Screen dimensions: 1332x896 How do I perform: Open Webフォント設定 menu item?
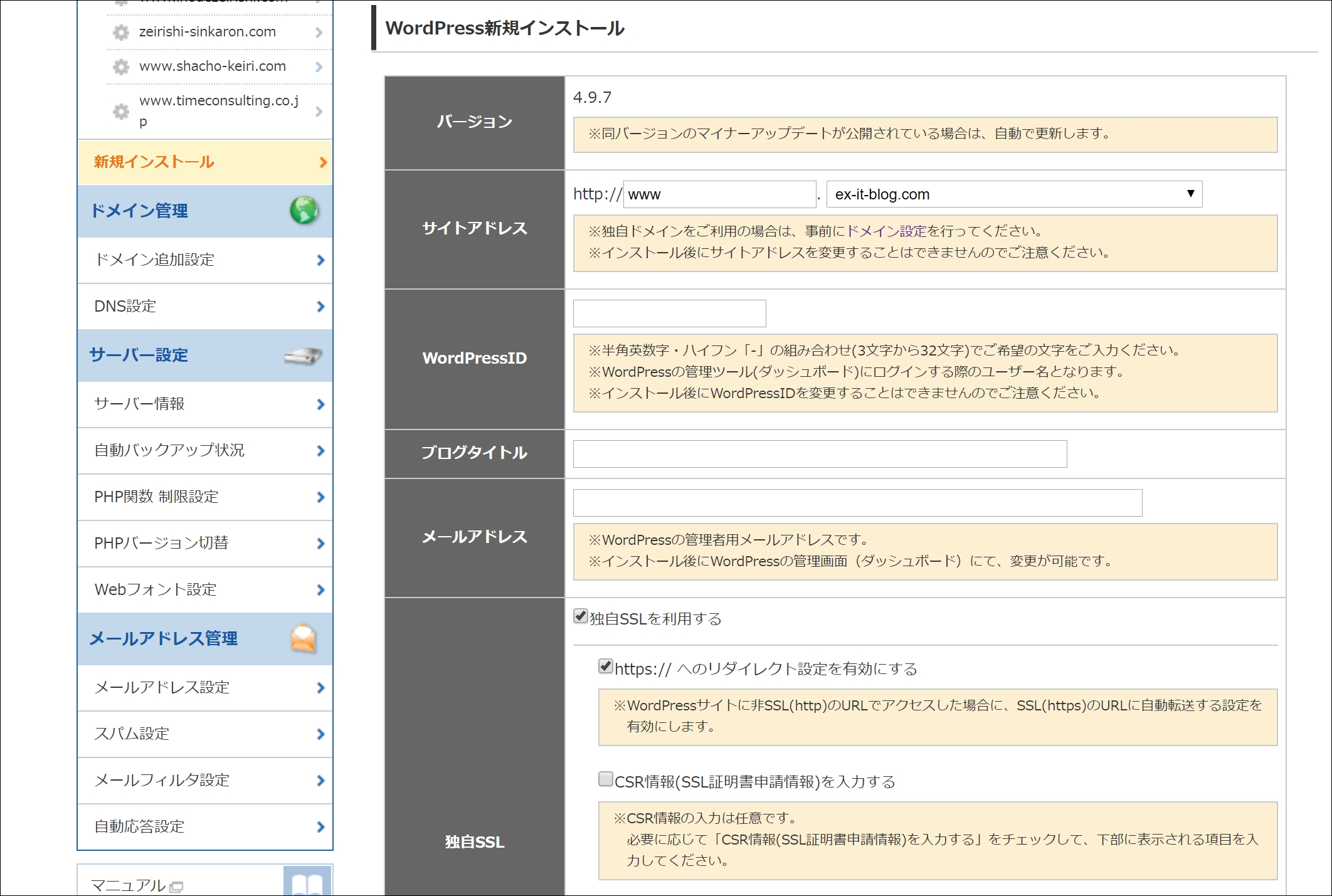[205, 590]
